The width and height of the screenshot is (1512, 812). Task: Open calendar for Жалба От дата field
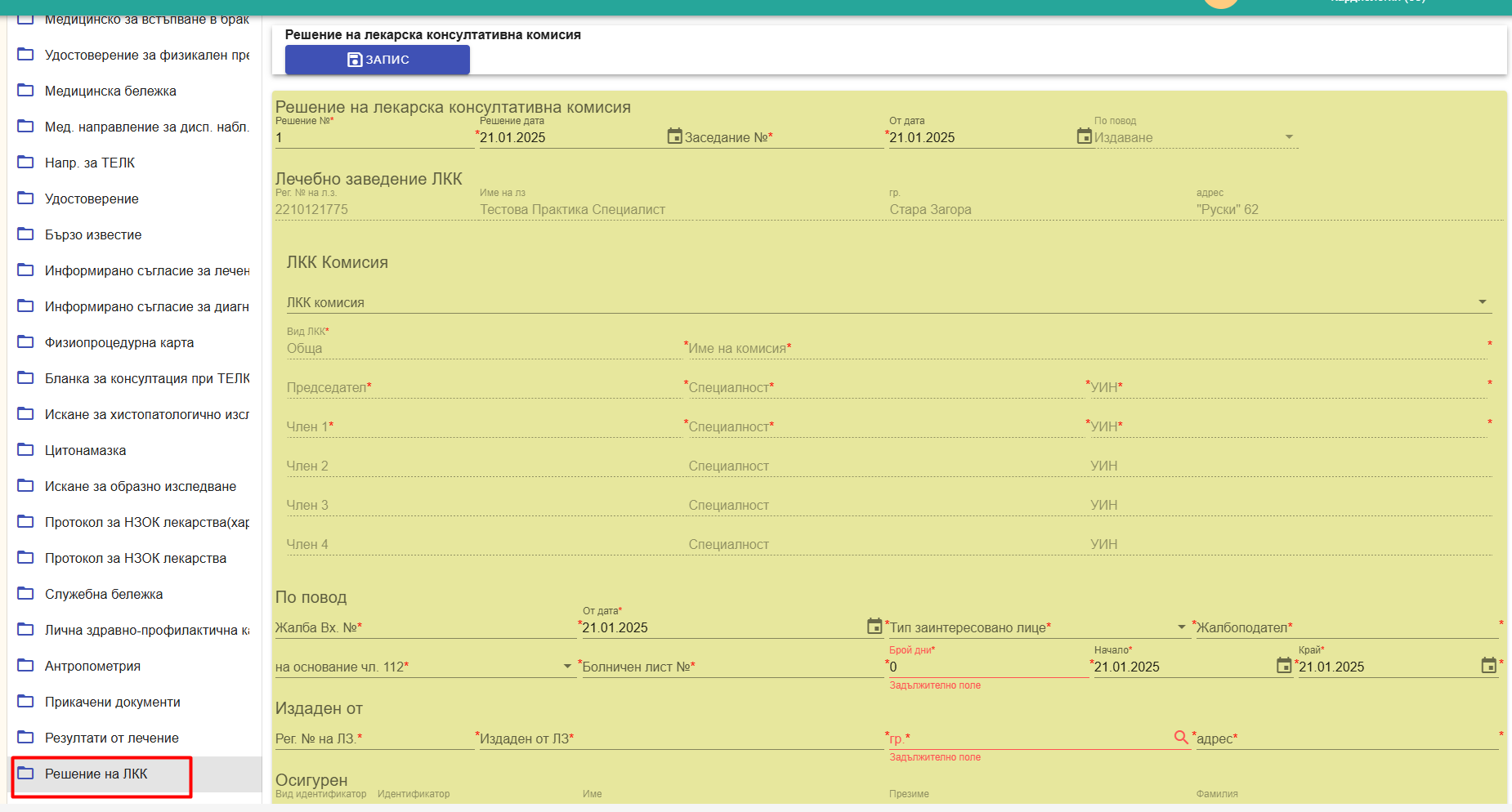875,626
